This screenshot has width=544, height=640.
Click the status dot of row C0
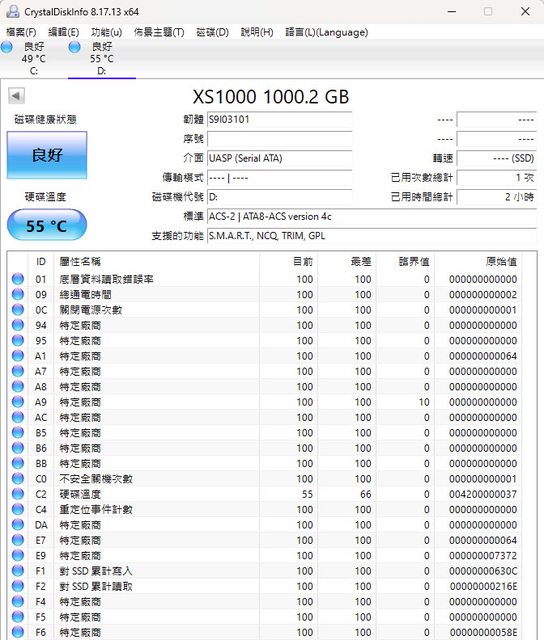[18, 478]
